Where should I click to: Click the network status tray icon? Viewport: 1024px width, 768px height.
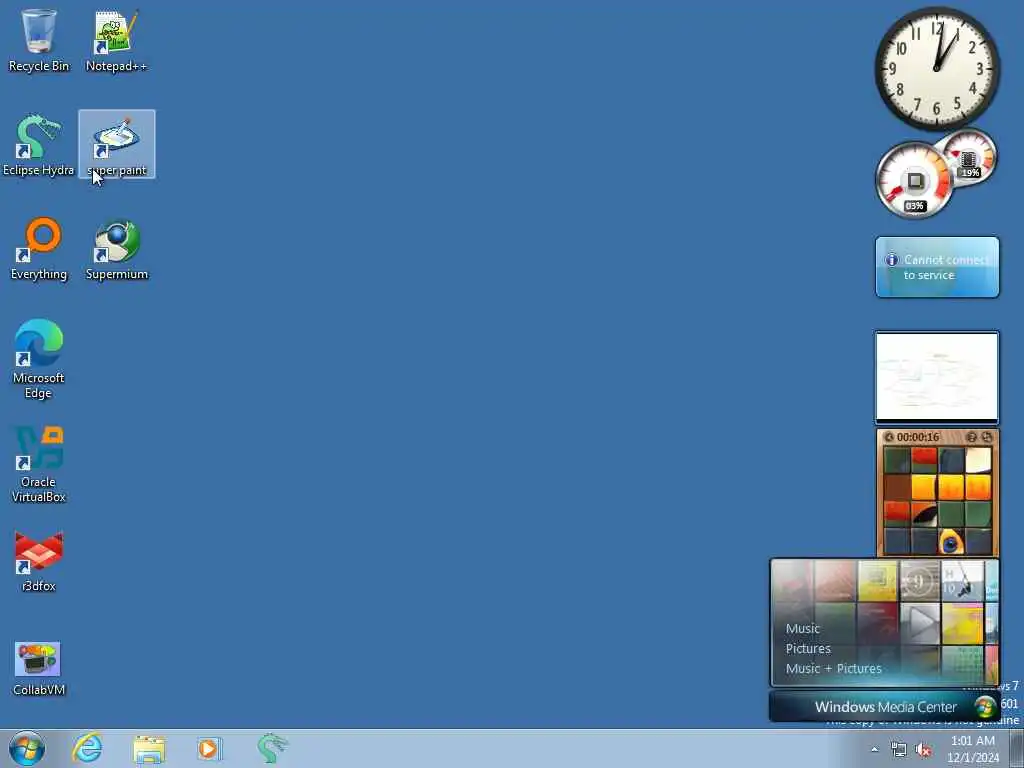tap(899, 750)
